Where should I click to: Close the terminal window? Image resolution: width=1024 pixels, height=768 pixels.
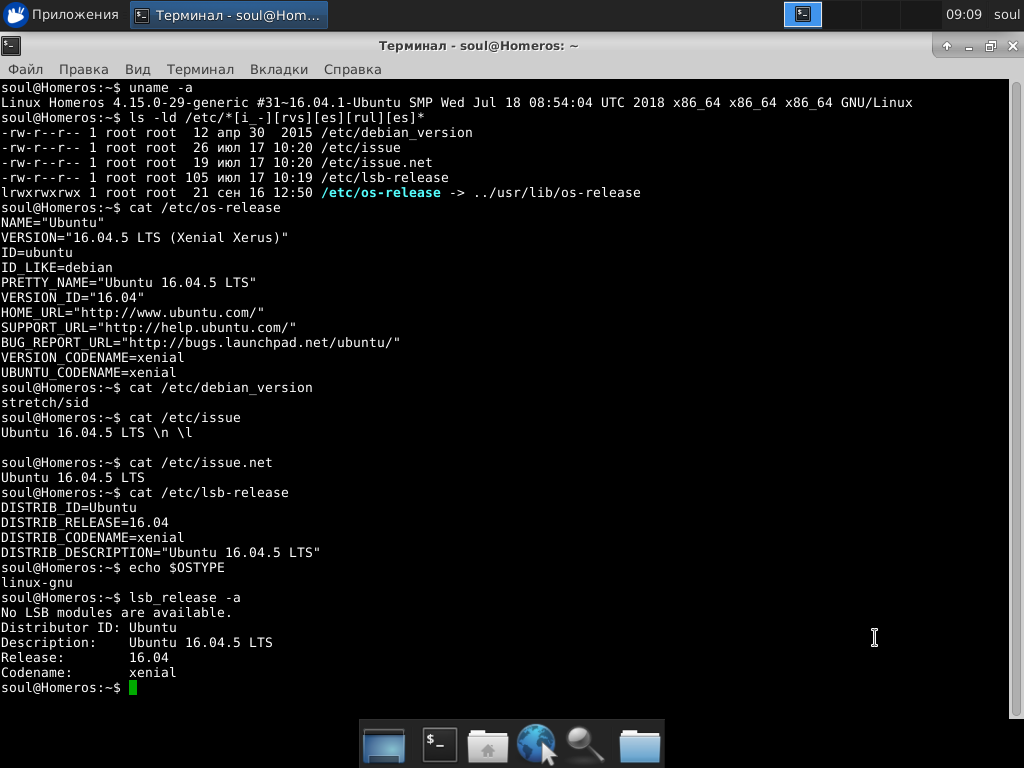1013,46
